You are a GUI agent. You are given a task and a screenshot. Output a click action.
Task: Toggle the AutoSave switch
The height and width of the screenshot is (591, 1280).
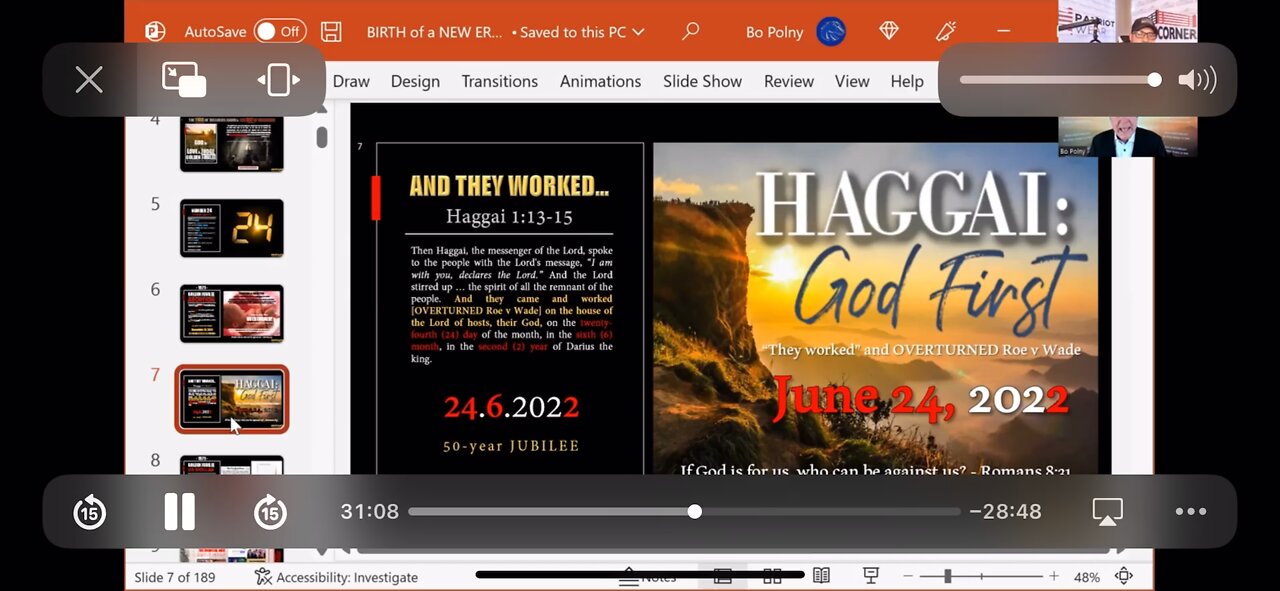[280, 31]
